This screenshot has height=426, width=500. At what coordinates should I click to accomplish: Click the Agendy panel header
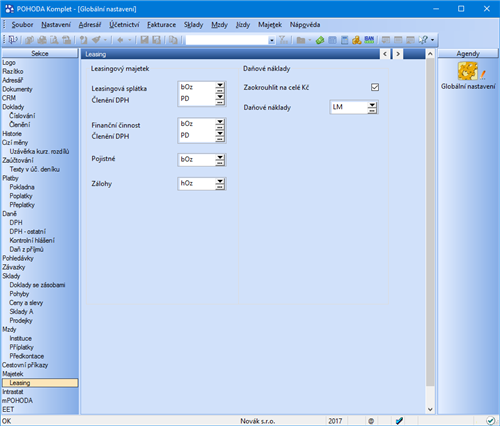[468, 53]
